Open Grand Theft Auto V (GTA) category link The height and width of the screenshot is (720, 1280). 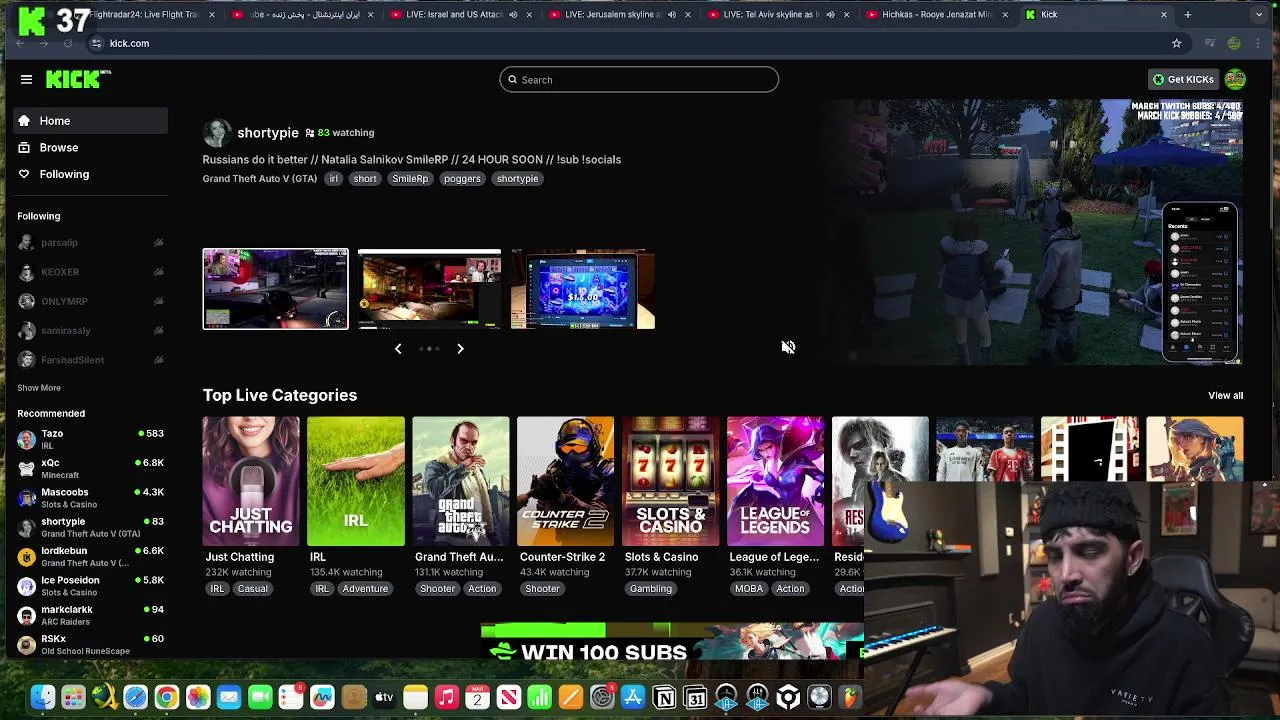pos(260,179)
